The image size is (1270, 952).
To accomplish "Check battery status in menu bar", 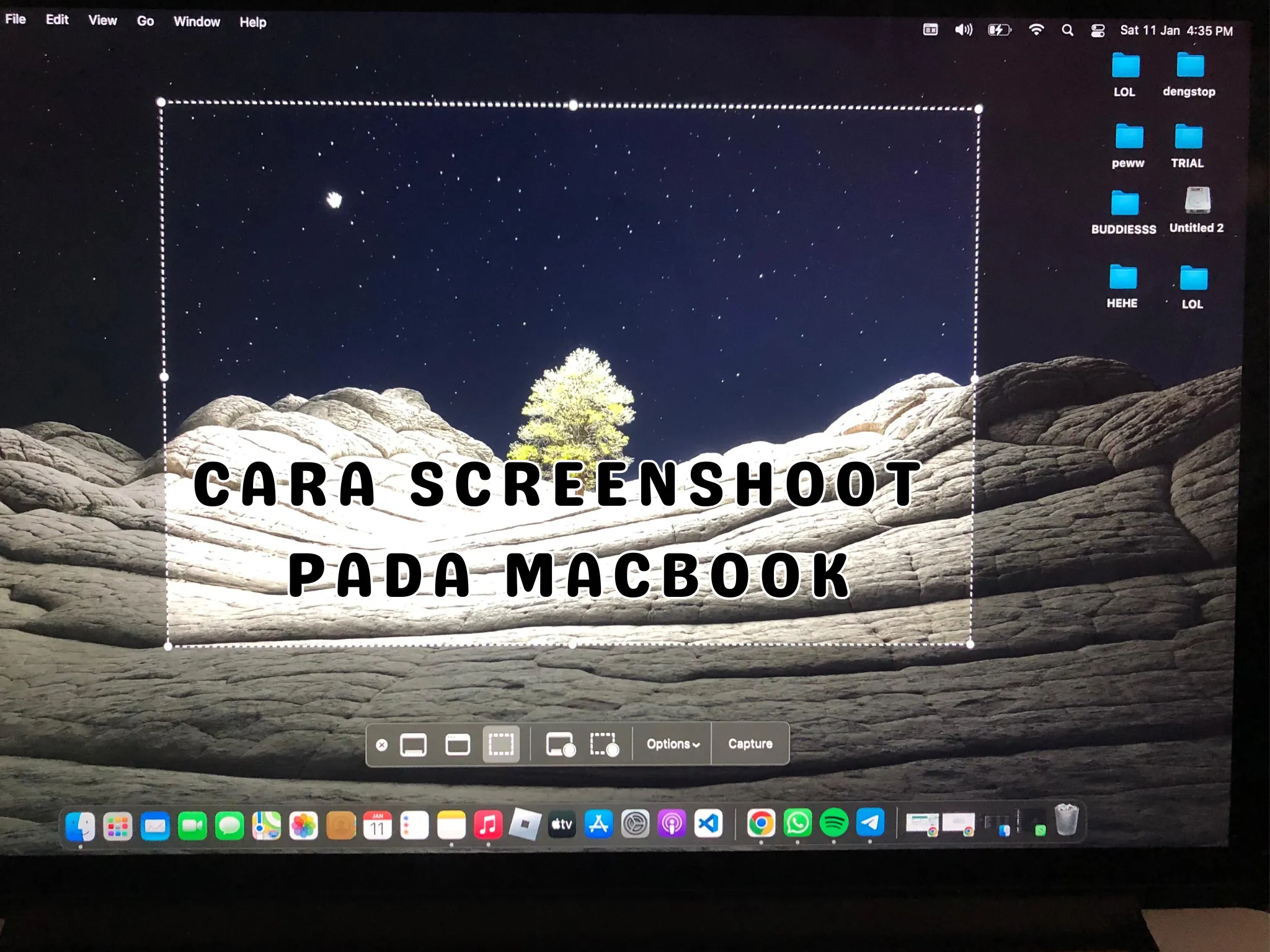I will tap(999, 30).
